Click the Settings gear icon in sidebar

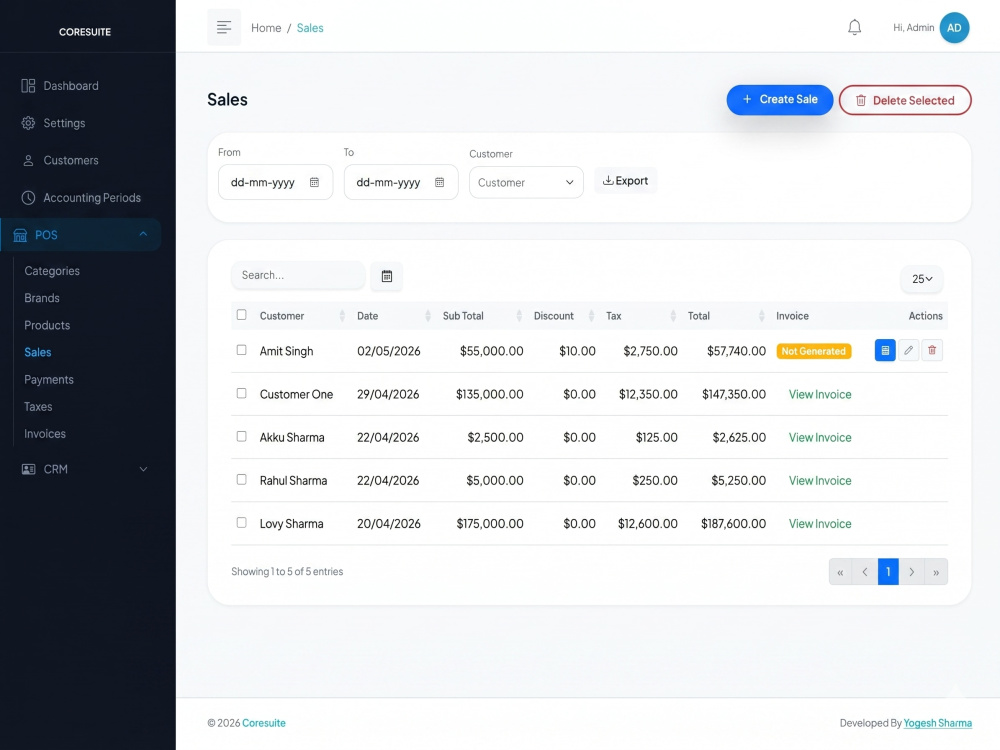pyautogui.click(x=28, y=123)
